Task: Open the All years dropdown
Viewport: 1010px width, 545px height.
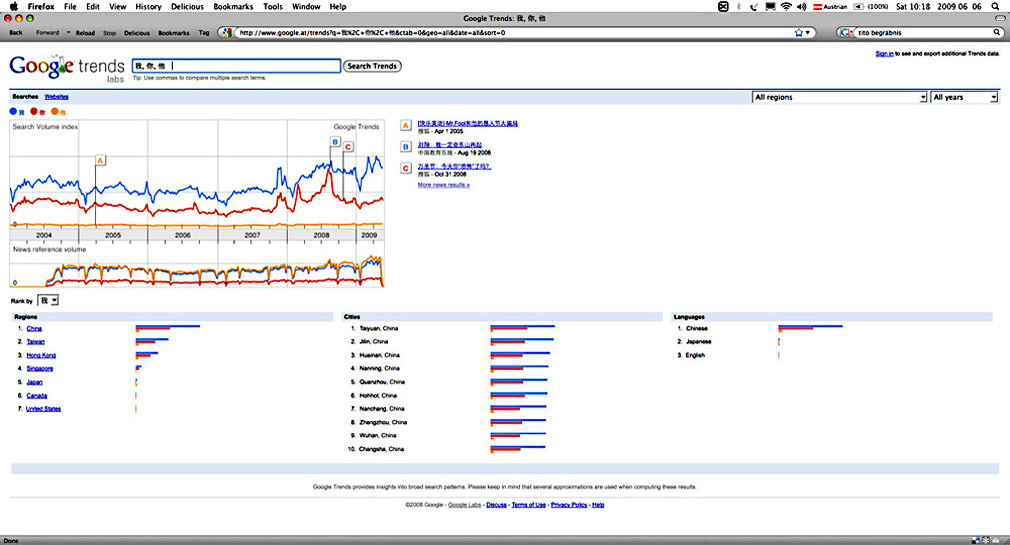Action: [964, 97]
